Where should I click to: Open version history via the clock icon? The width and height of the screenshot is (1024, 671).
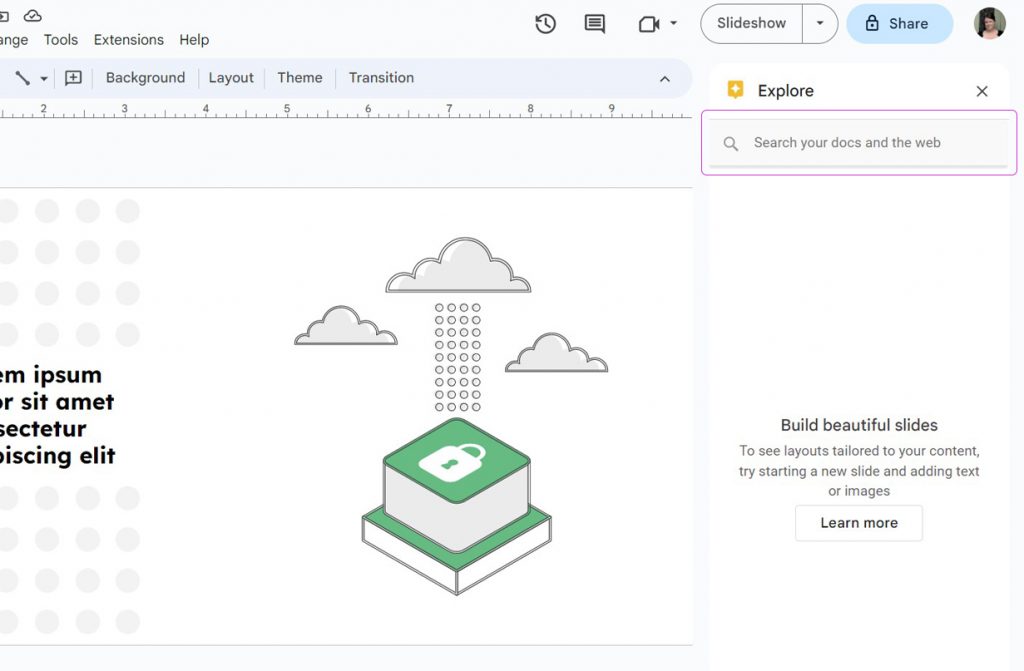pyautogui.click(x=545, y=22)
